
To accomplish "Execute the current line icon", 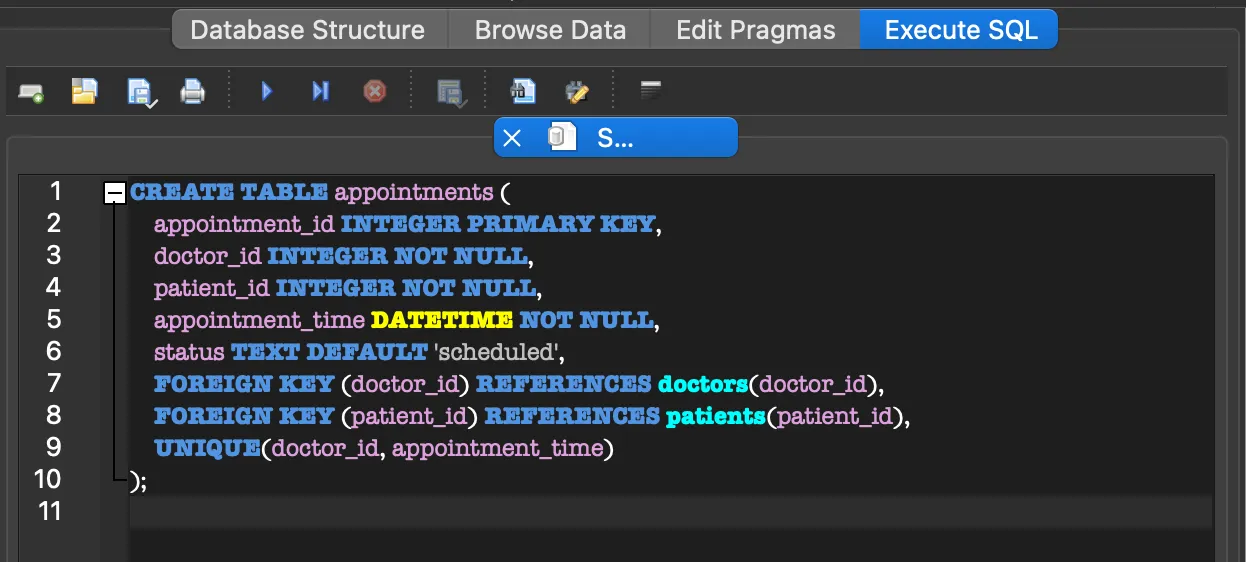I will point(320,92).
